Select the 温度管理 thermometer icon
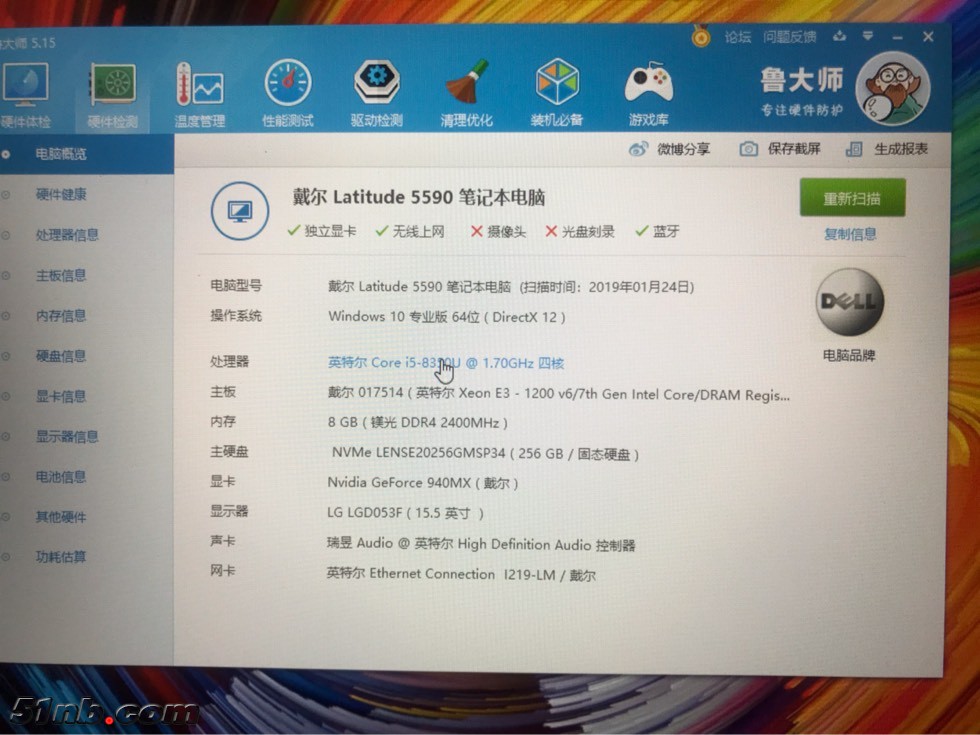The width and height of the screenshot is (980, 735). click(199, 90)
